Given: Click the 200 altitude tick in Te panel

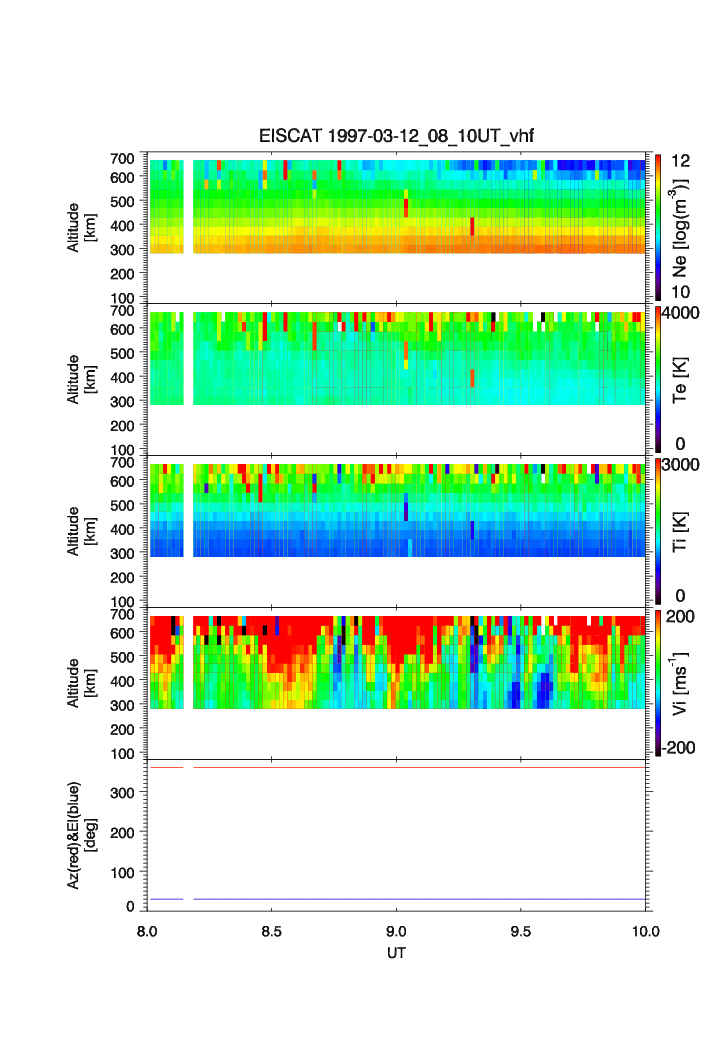Looking at the screenshot, I should [123, 426].
